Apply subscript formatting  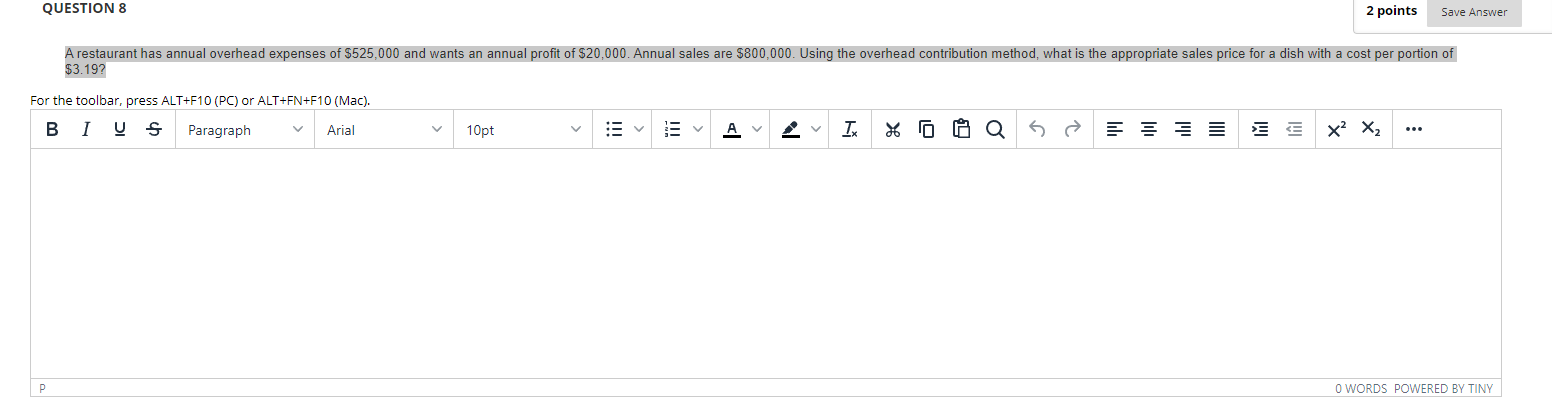pos(1371,130)
